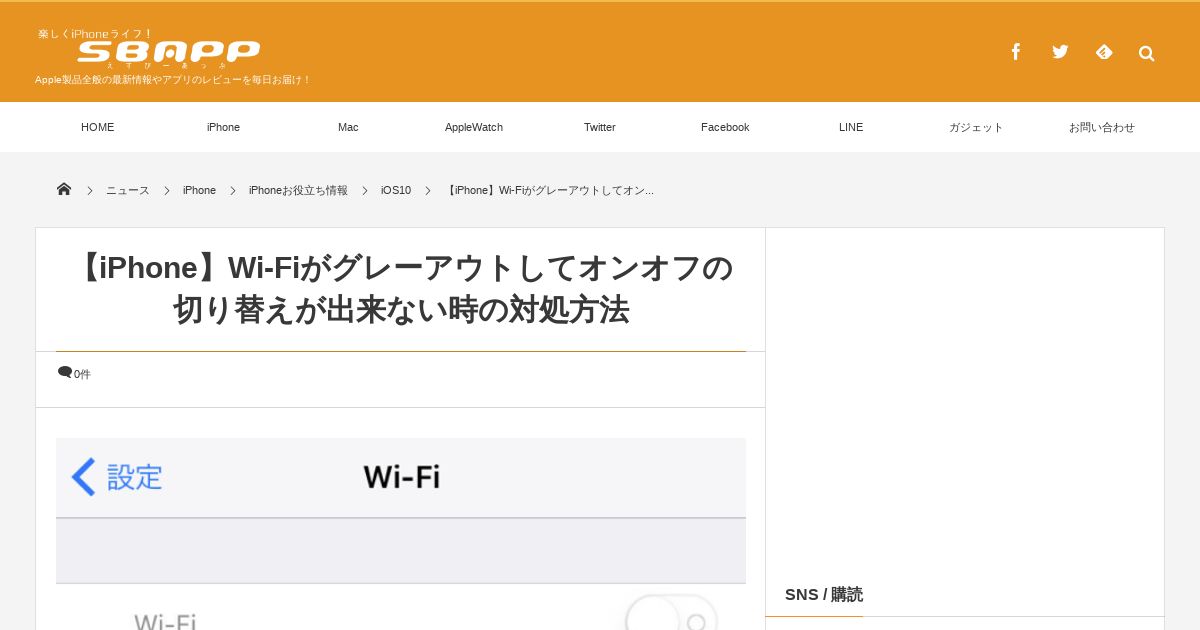Click the SBAPP site logo

[x=169, y=52]
